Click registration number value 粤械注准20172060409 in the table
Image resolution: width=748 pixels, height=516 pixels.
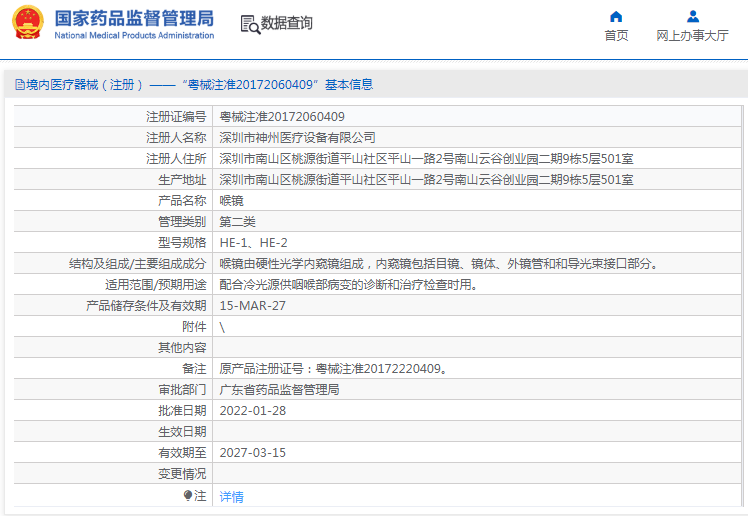point(282,117)
